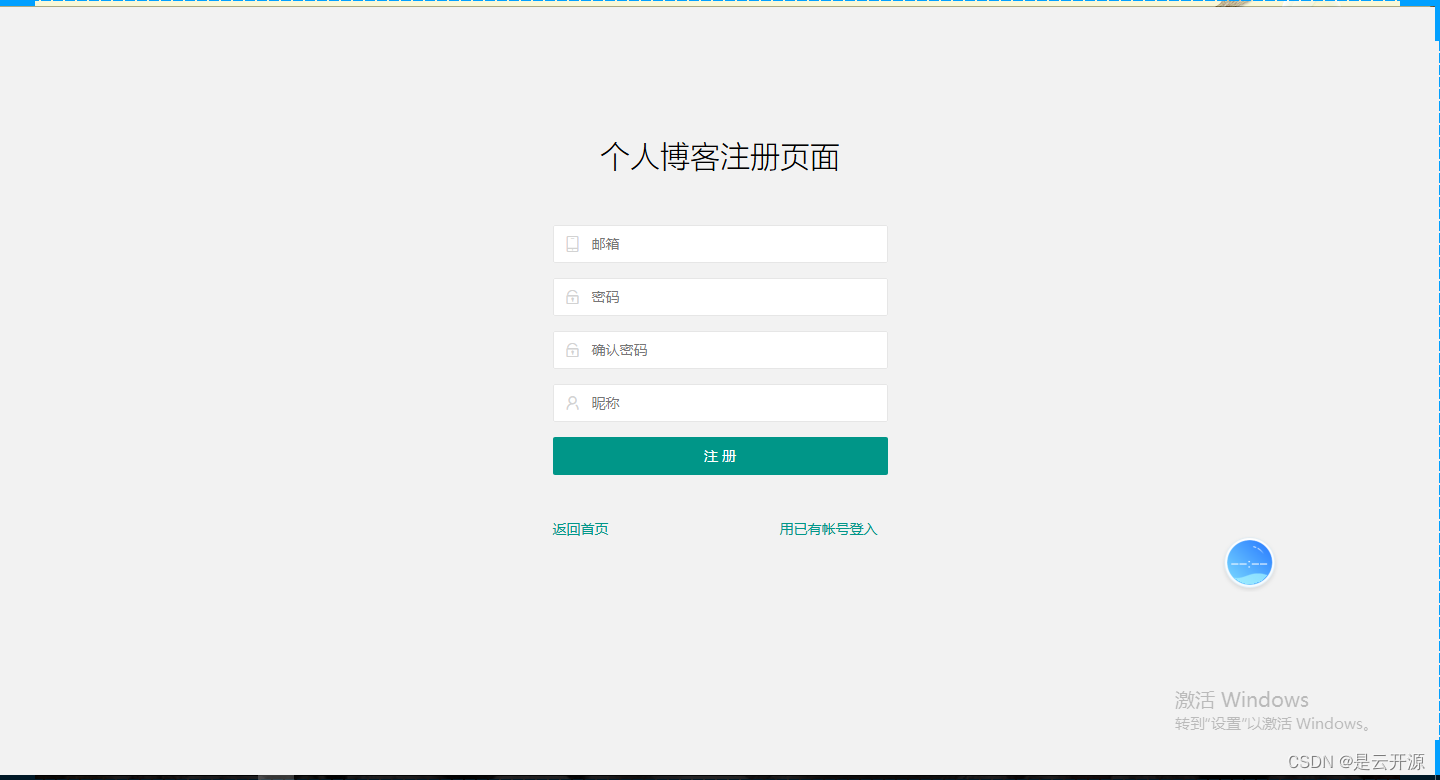Click the 个人博客注册页面 heading text
Image resolution: width=1440 pixels, height=780 pixels.
720,157
